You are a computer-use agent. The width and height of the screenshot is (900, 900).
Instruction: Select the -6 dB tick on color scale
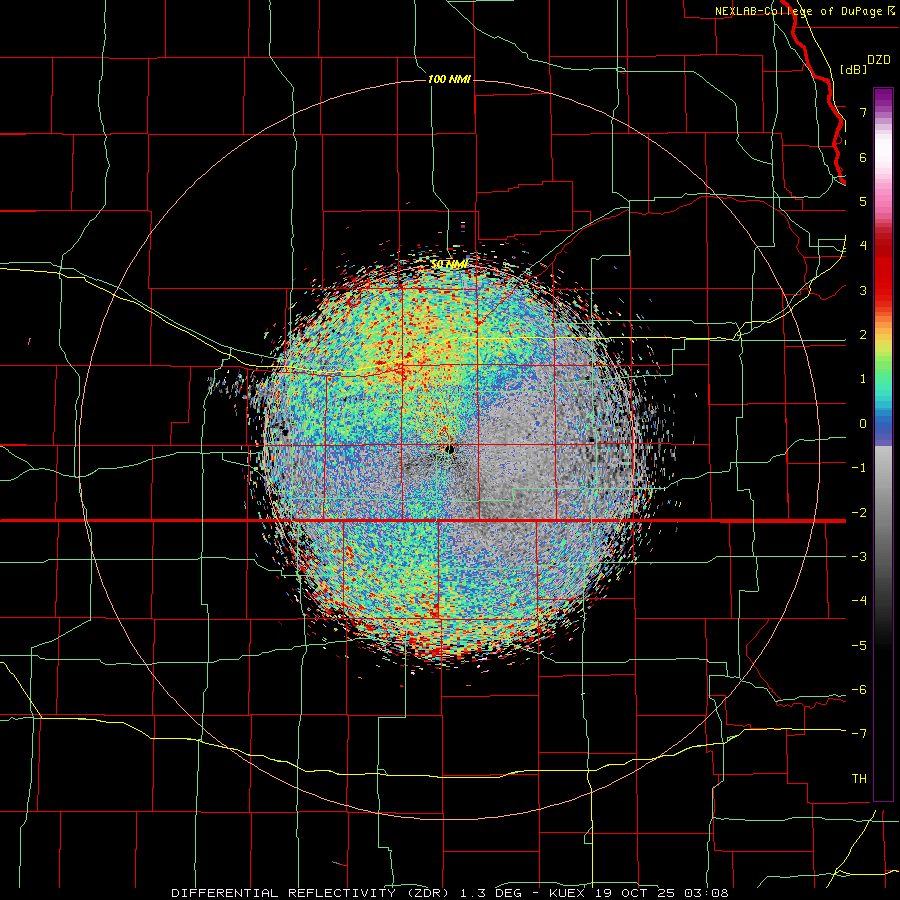click(x=859, y=690)
